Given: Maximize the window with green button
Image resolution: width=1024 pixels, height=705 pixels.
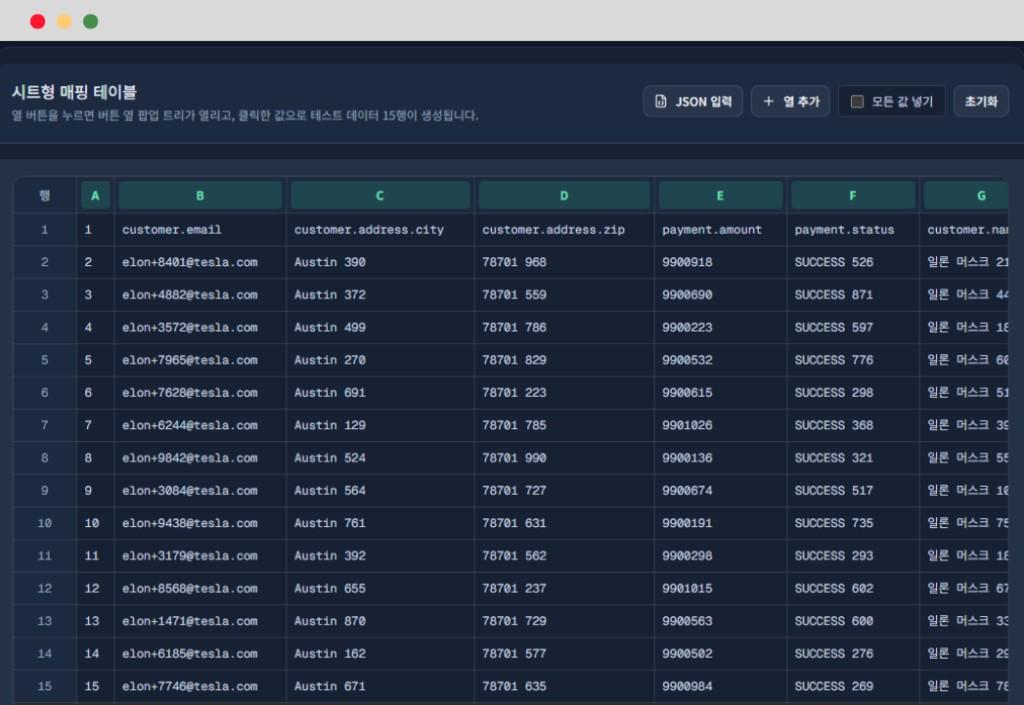Looking at the screenshot, I should [91, 22].
